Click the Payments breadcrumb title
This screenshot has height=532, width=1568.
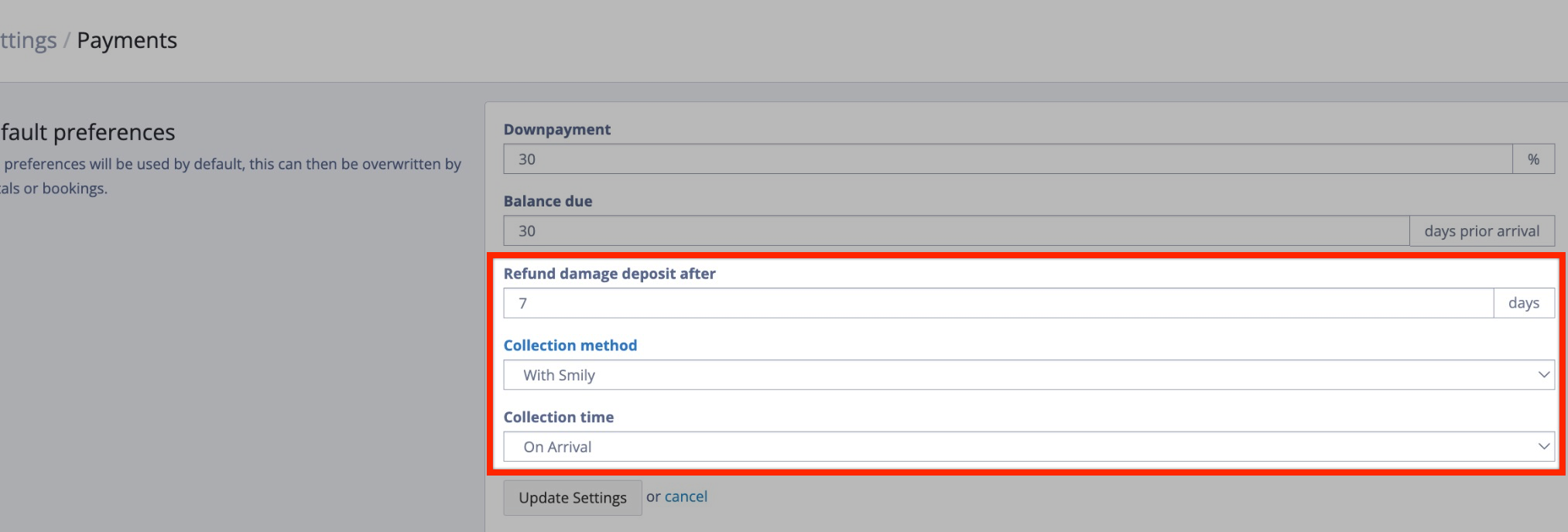(127, 40)
